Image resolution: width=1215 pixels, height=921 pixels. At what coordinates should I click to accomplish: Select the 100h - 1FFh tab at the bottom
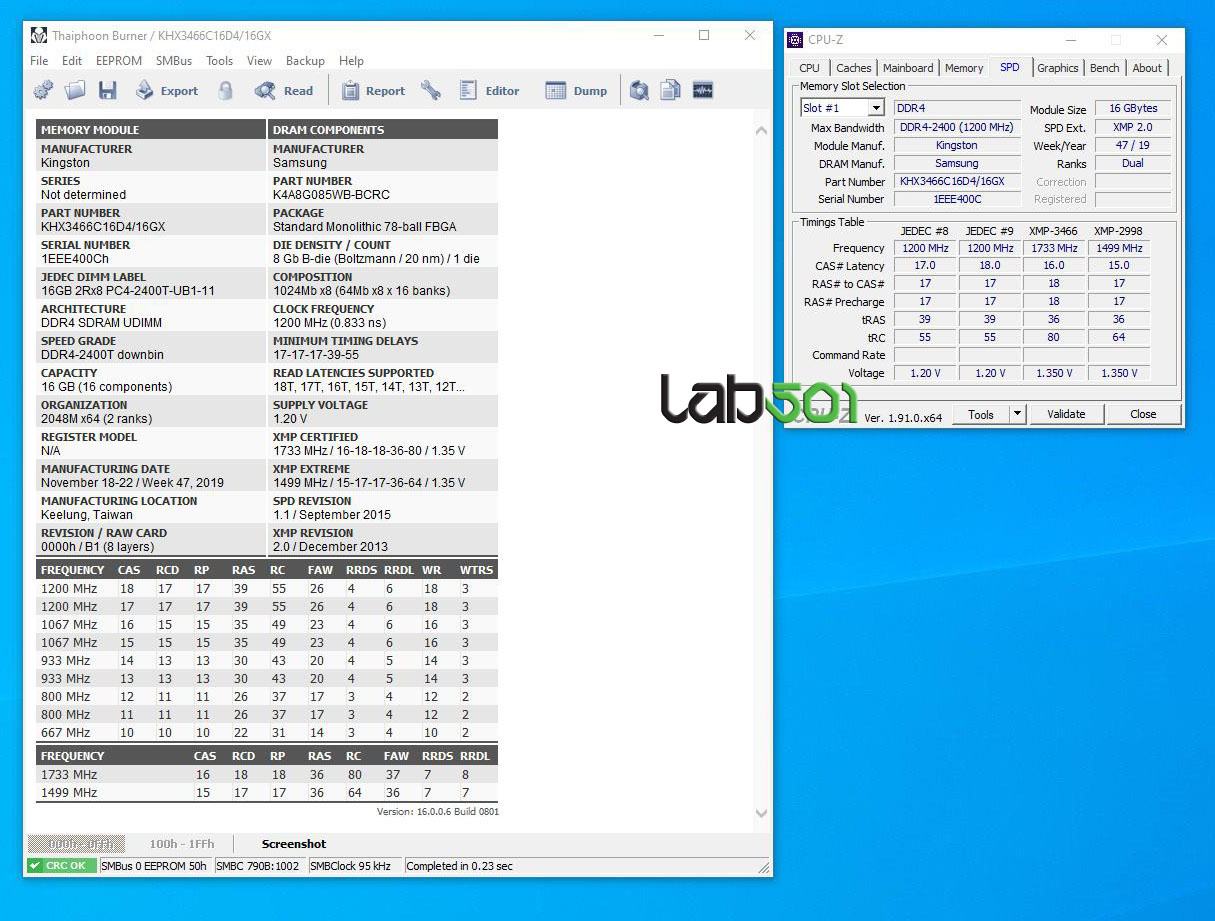tap(182, 844)
